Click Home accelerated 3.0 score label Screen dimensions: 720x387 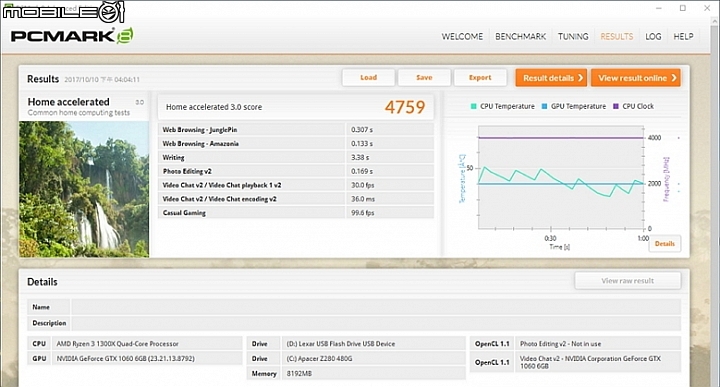coord(214,107)
